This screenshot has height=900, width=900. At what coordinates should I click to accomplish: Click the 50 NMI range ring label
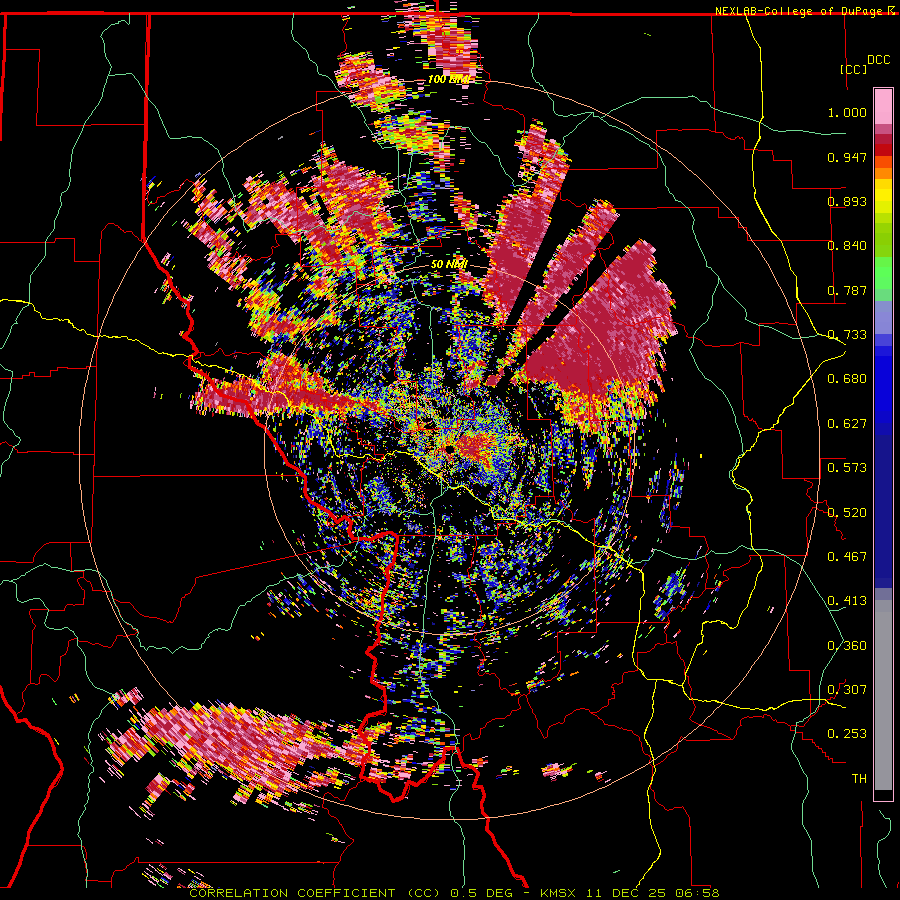pyautogui.click(x=449, y=265)
